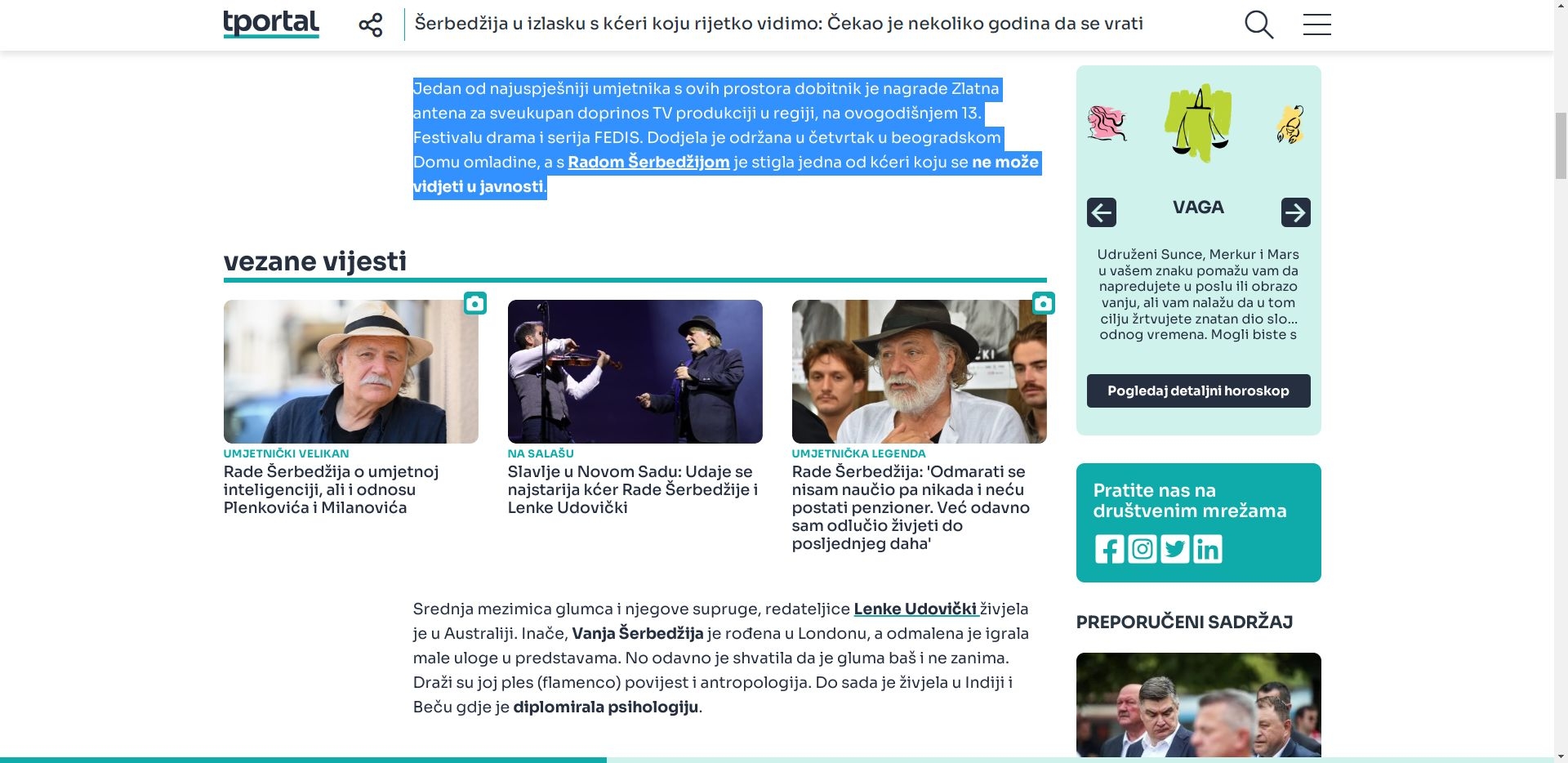Open Slavlje u Novom Sadu article

point(635,489)
